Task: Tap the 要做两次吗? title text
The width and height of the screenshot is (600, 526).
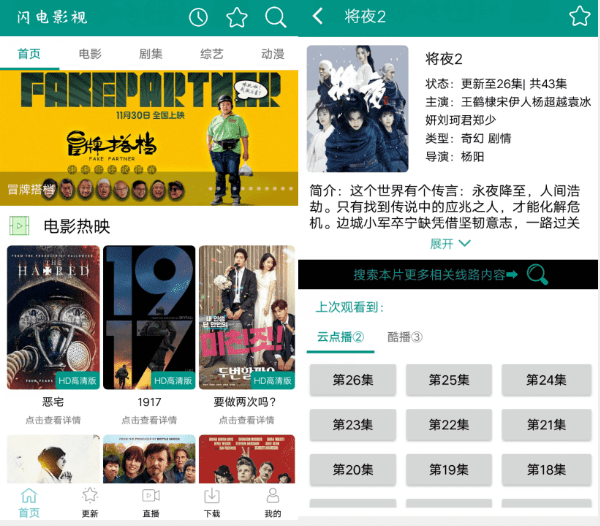Action: click(245, 402)
